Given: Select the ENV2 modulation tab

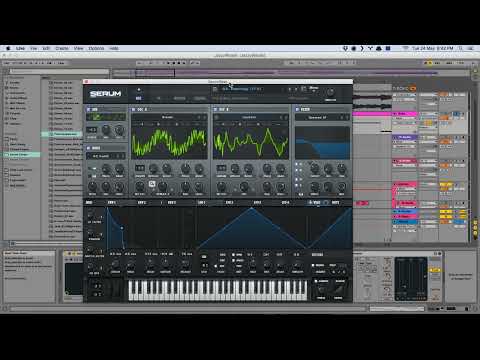Looking at the screenshot, I should click(x=142, y=202).
